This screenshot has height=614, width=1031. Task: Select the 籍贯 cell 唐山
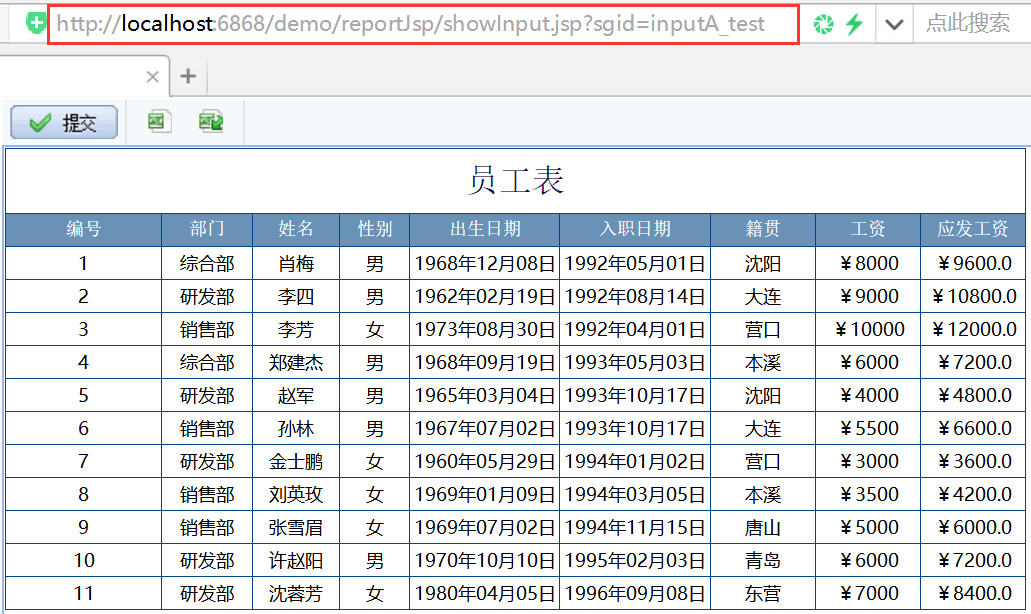click(x=763, y=527)
